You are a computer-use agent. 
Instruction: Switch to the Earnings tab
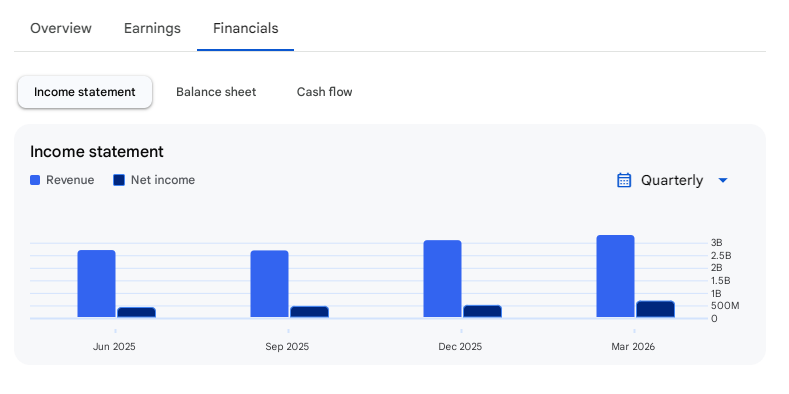click(152, 28)
